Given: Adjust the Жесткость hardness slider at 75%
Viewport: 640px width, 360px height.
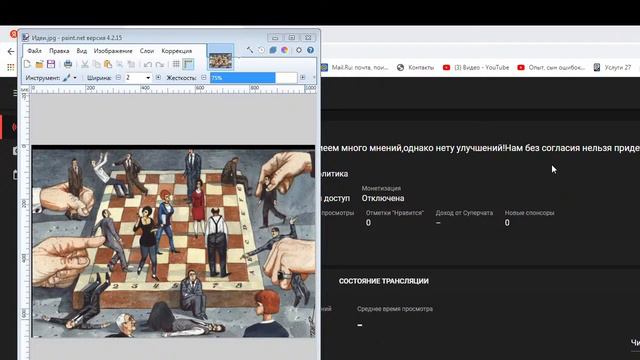Looking at the screenshot, I should [253, 78].
